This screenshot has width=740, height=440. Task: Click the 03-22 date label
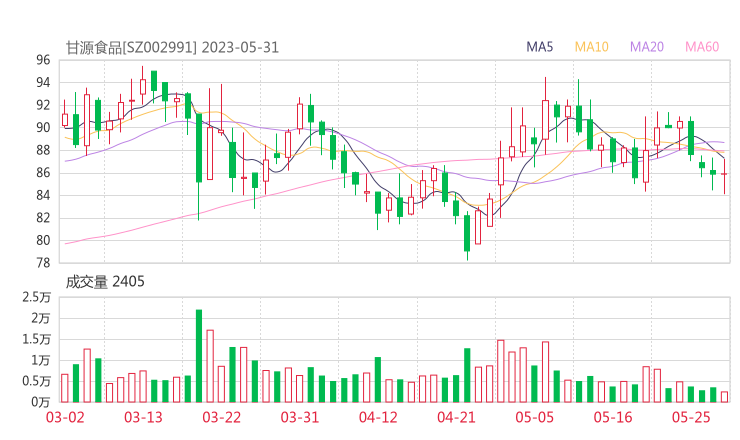pyautogui.click(x=222, y=417)
